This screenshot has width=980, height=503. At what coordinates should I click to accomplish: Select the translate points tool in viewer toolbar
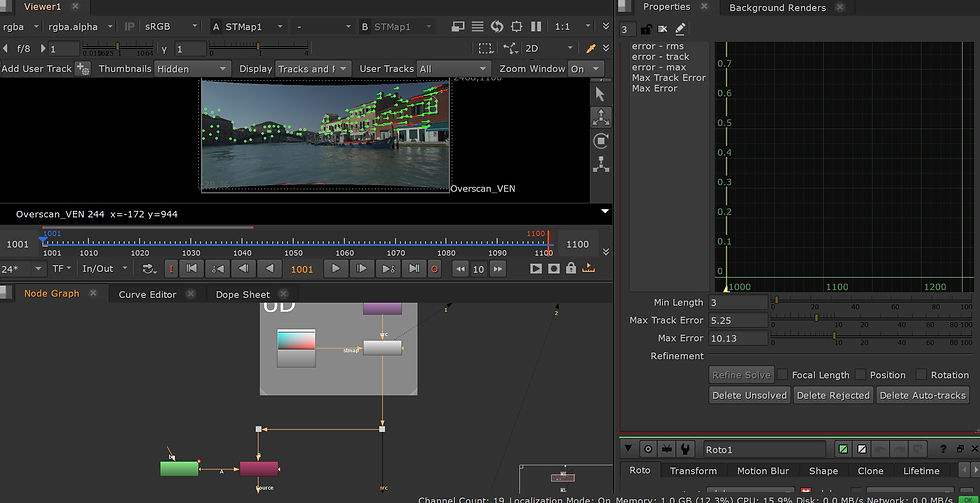pos(601,117)
